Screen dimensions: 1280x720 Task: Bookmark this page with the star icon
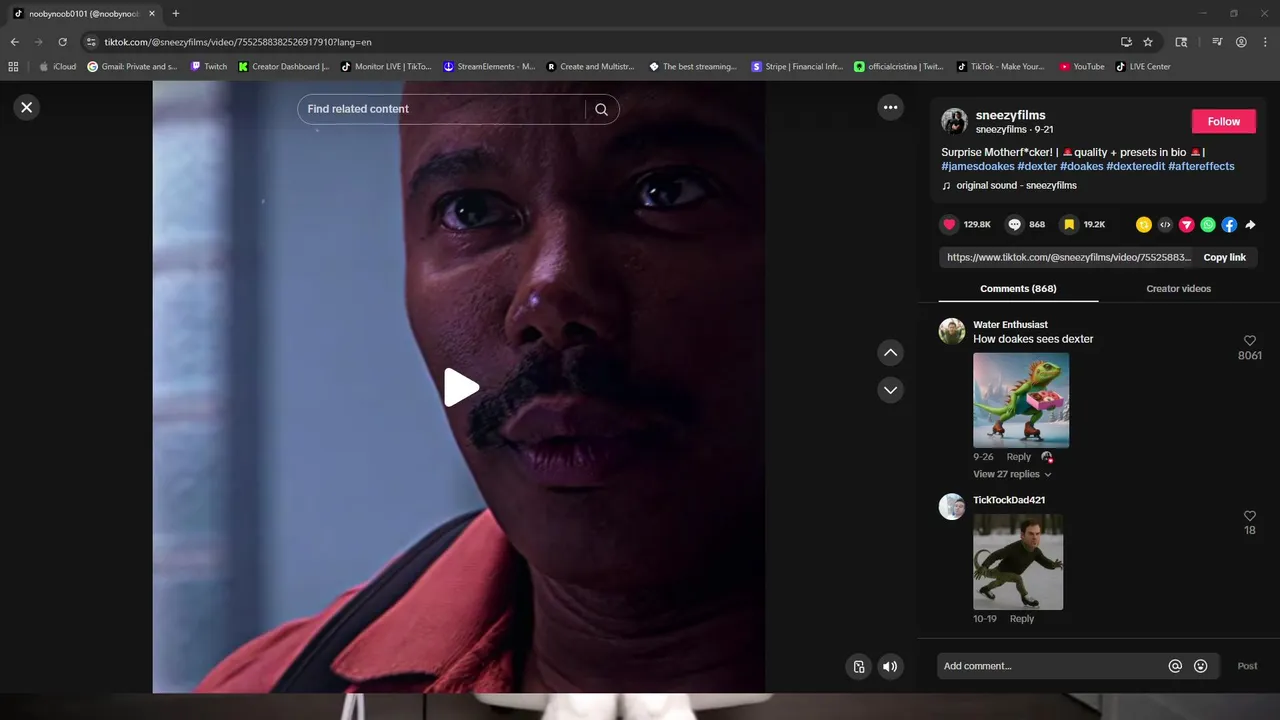coord(1148,42)
